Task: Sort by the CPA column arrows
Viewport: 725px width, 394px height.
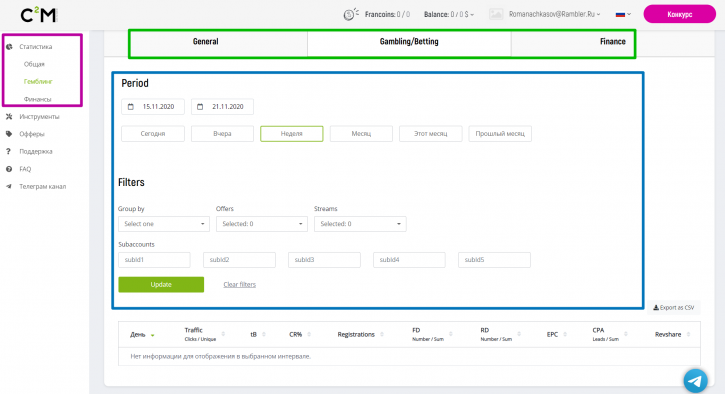Action: (x=626, y=334)
